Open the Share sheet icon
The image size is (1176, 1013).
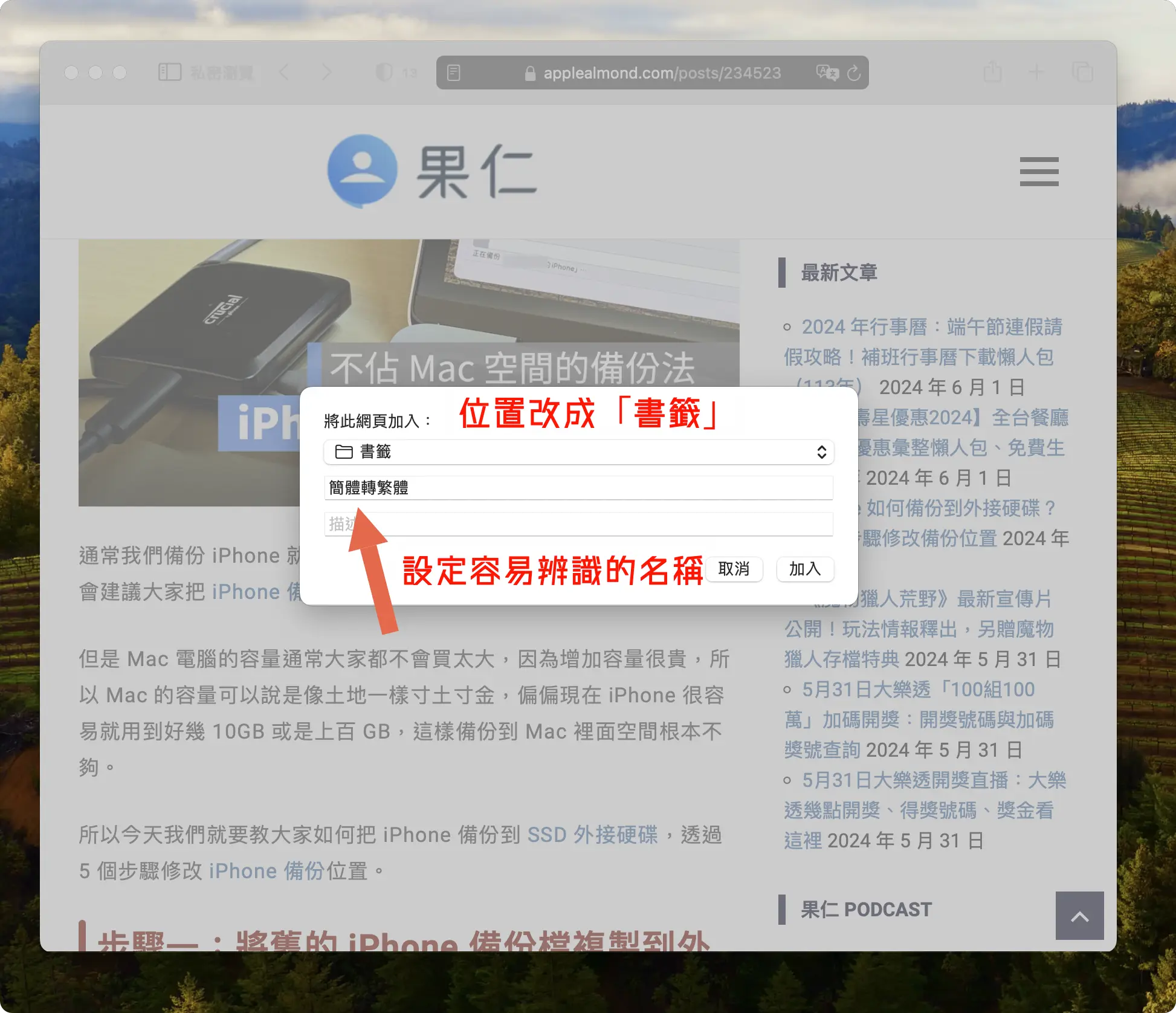992,72
